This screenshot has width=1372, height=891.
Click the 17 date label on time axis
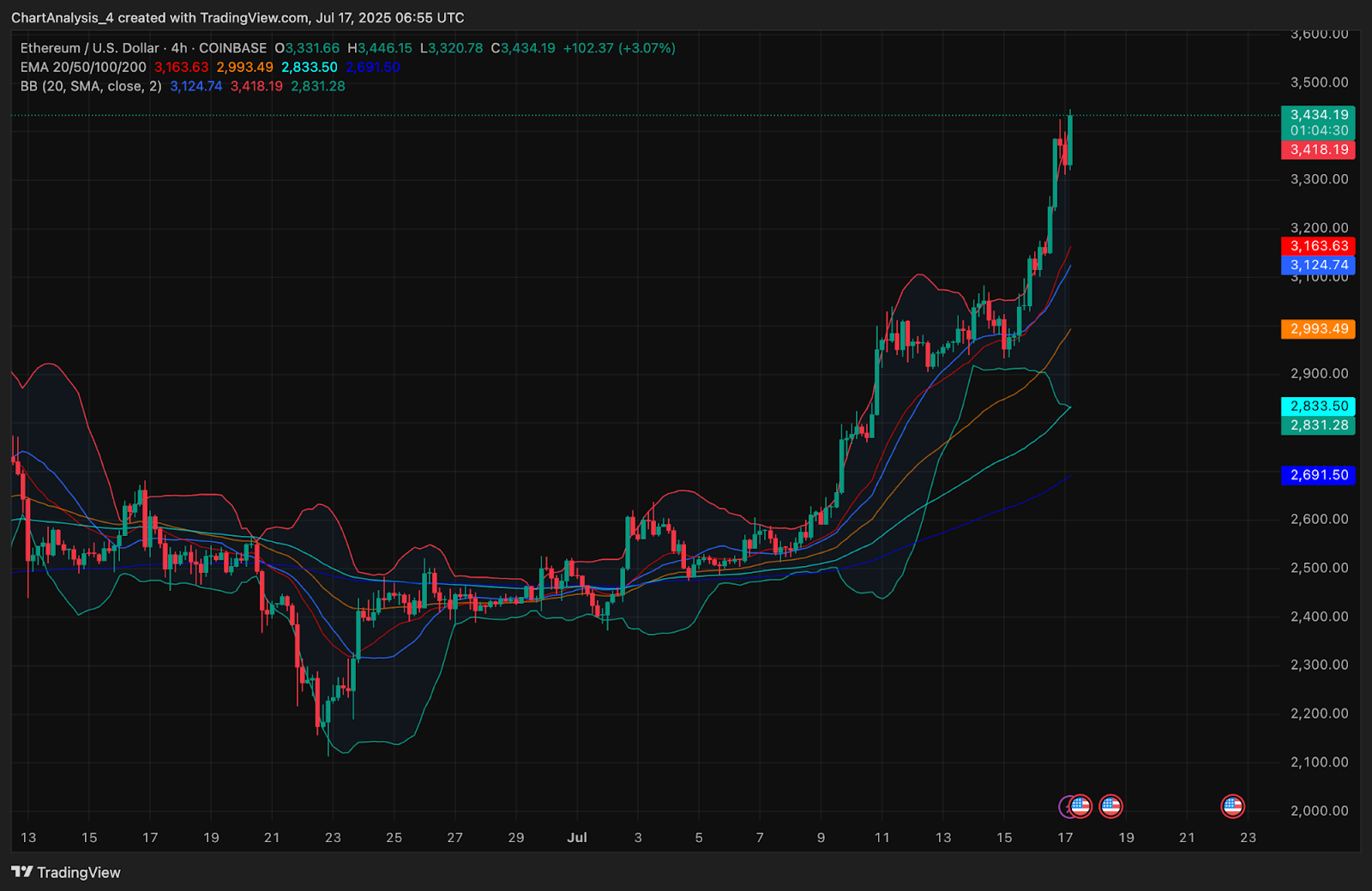[1065, 837]
